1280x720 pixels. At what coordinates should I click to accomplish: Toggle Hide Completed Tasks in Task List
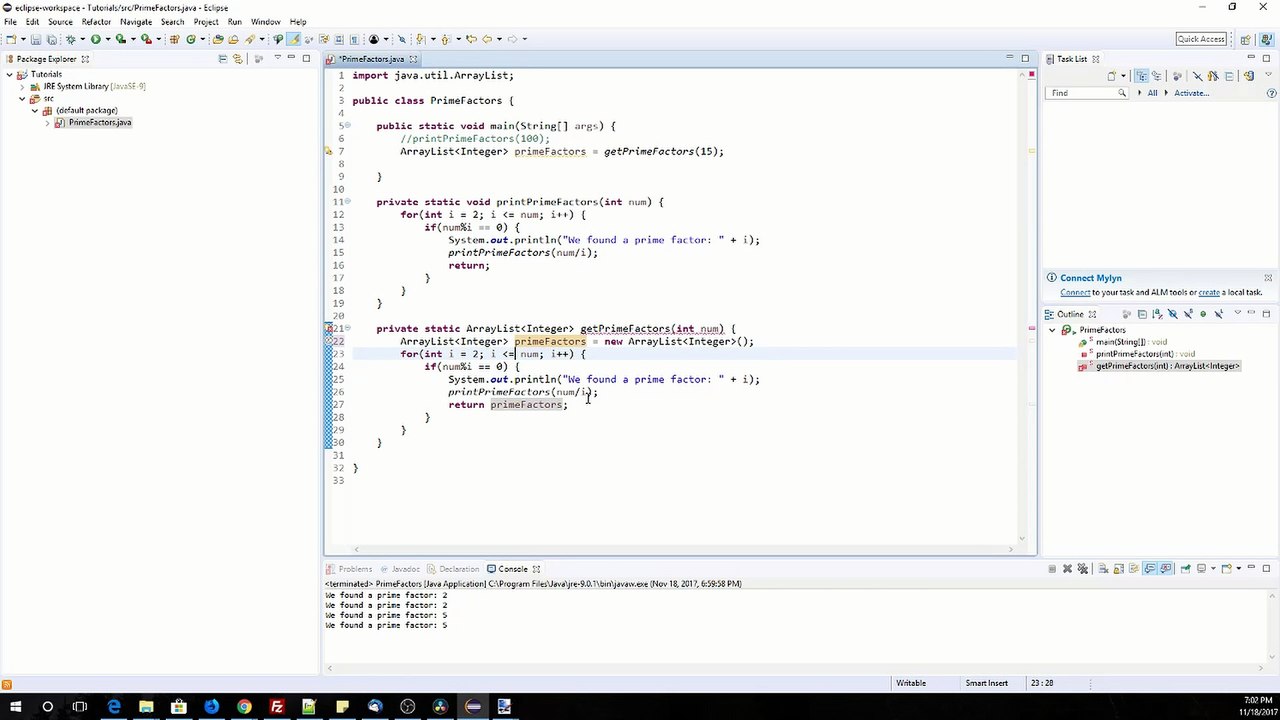(1197, 76)
